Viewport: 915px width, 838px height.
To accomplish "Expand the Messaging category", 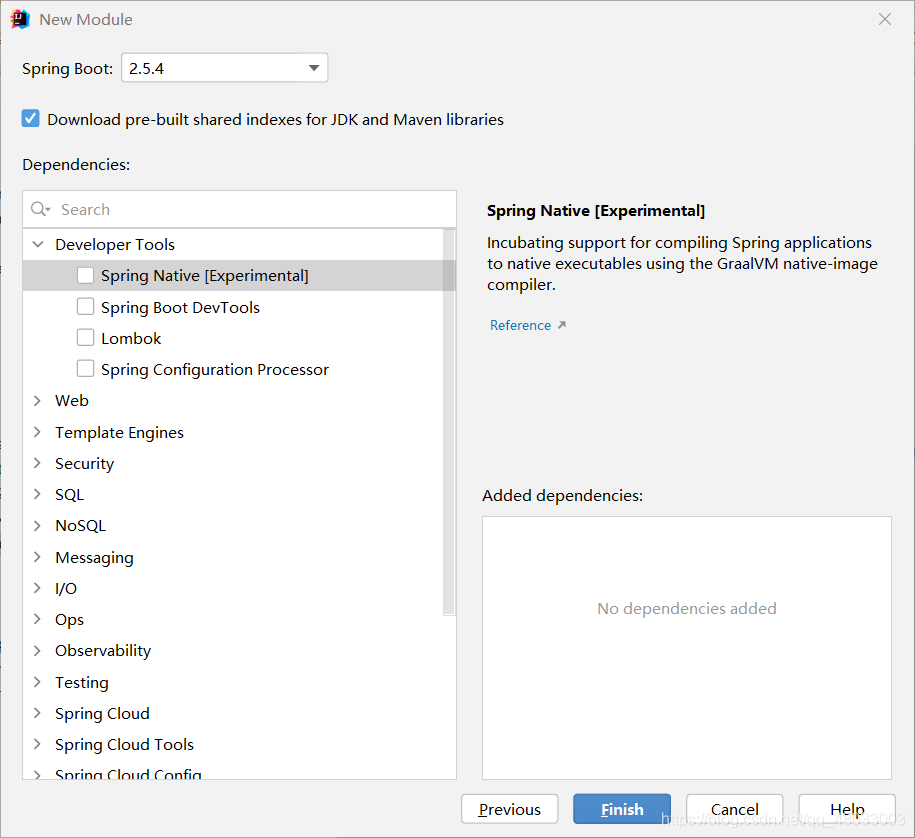I will point(37,557).
